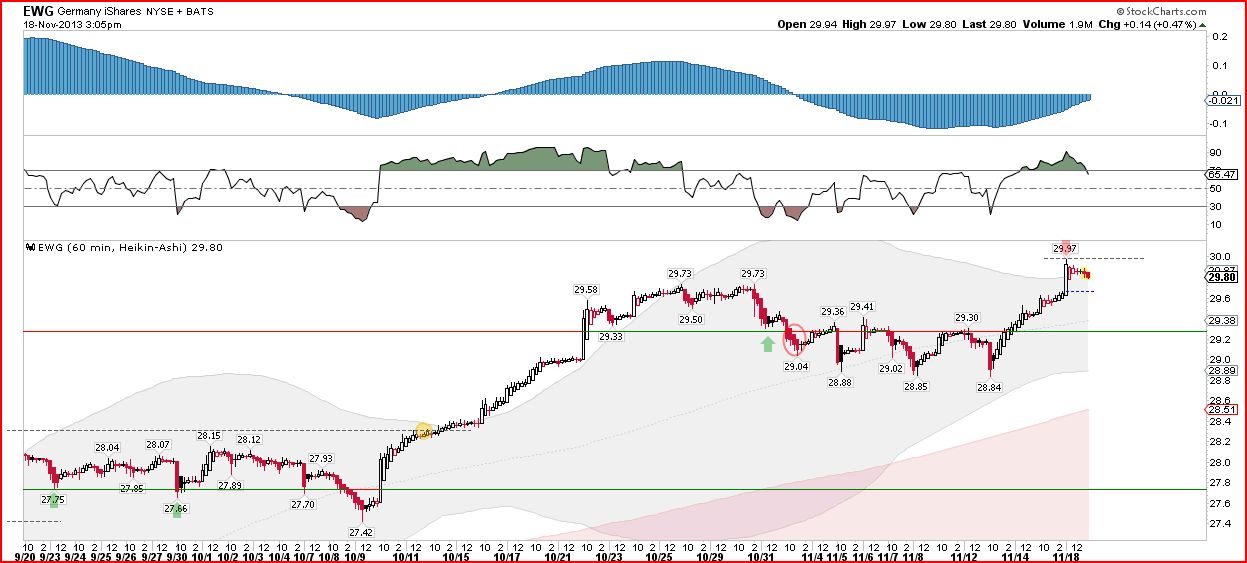Click the 9/20 date on the time axis
Viewport: 1247px width, 563px height.
[x=26, y=555]
